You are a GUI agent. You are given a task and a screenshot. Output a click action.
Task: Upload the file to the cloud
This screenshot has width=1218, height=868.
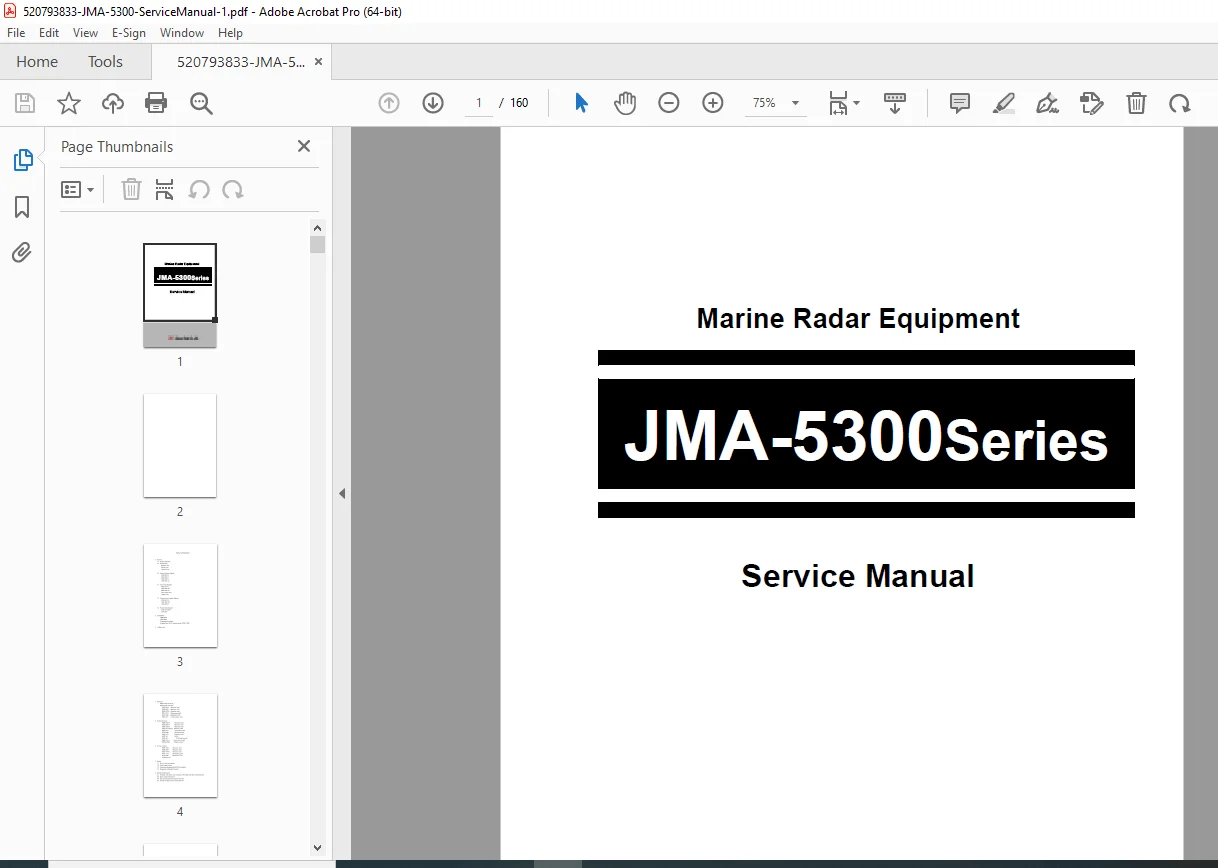113,103
